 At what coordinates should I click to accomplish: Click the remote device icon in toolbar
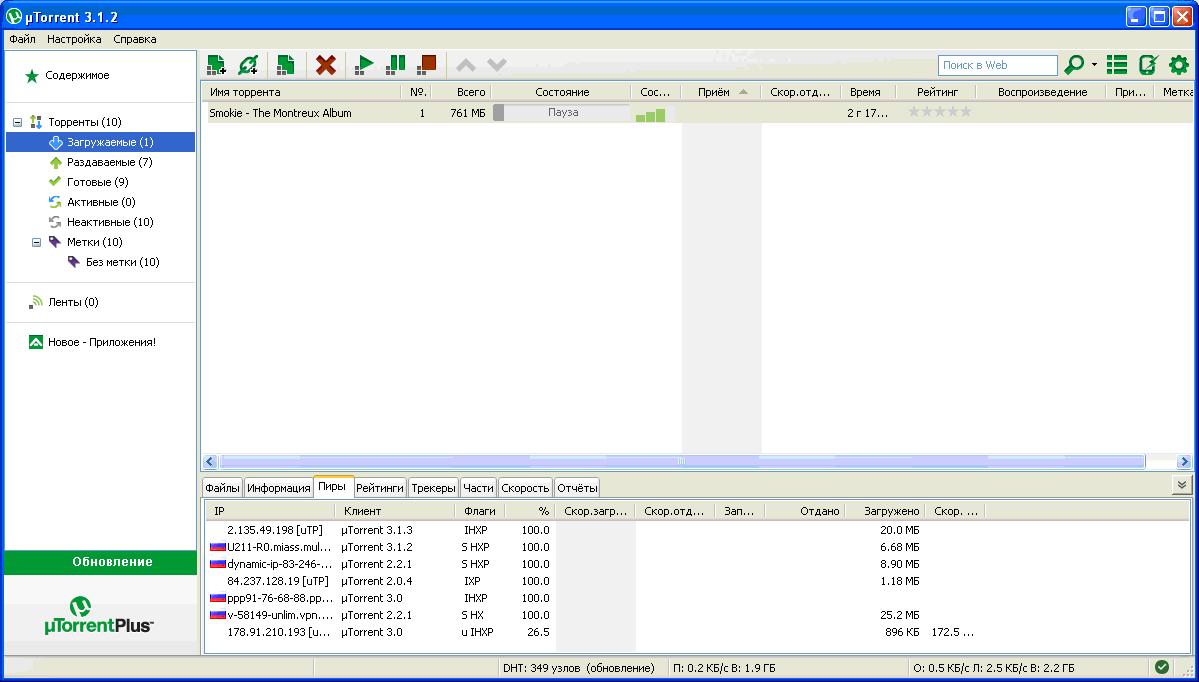1149,65
